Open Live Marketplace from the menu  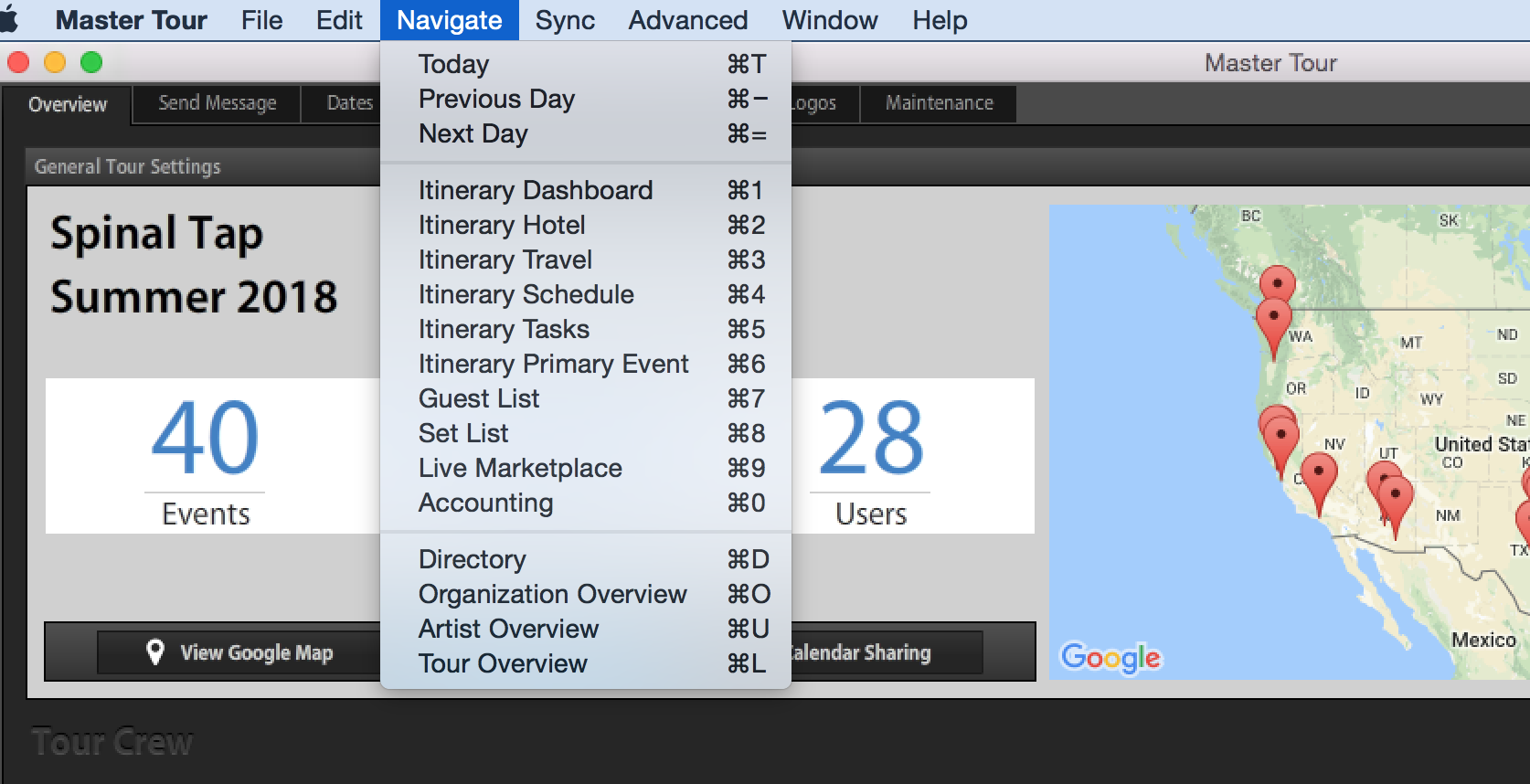[585, 468]
